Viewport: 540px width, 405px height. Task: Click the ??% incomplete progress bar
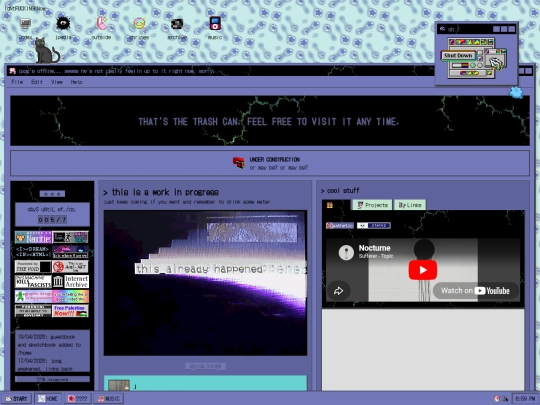tap(52, 379)
